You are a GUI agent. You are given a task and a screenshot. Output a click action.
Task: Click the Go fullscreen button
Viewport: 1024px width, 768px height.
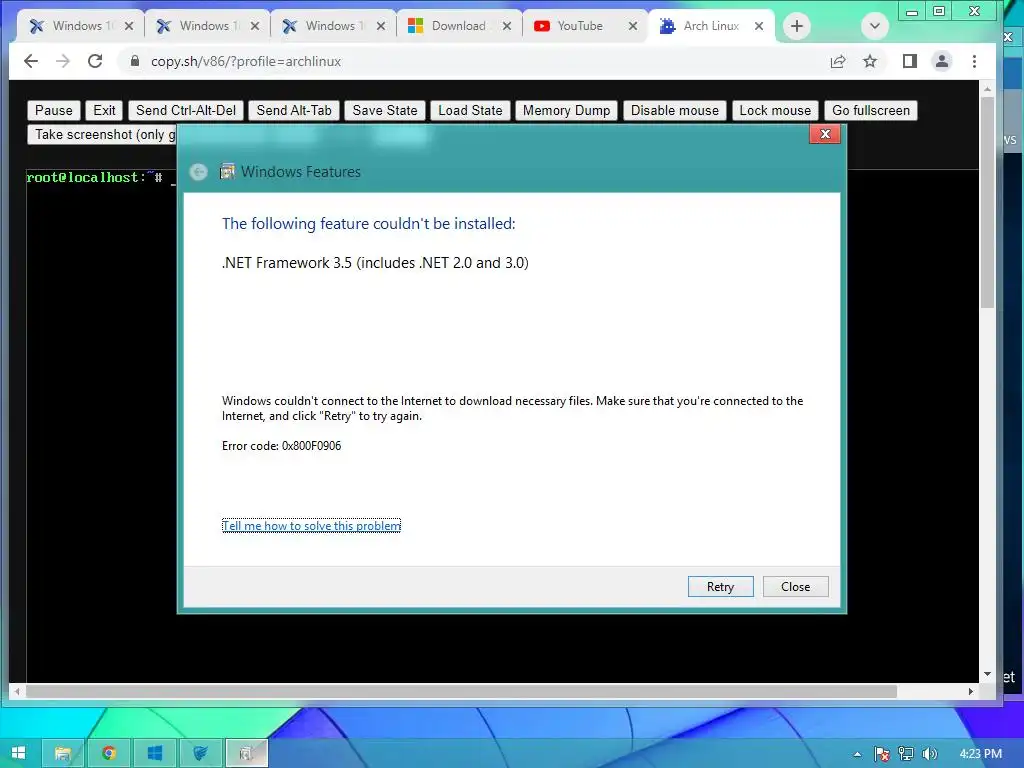tap(871, 110)
